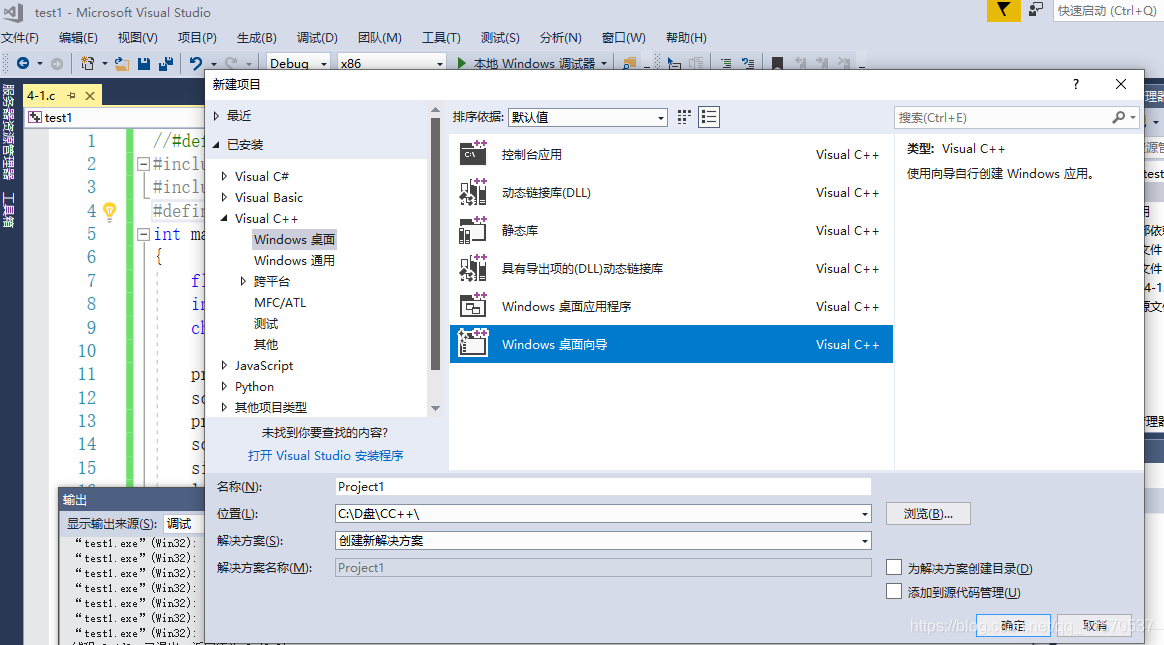Click the category tree vertical scrollbar
The height and width of the screenshot is (645, 1164).
435,243
